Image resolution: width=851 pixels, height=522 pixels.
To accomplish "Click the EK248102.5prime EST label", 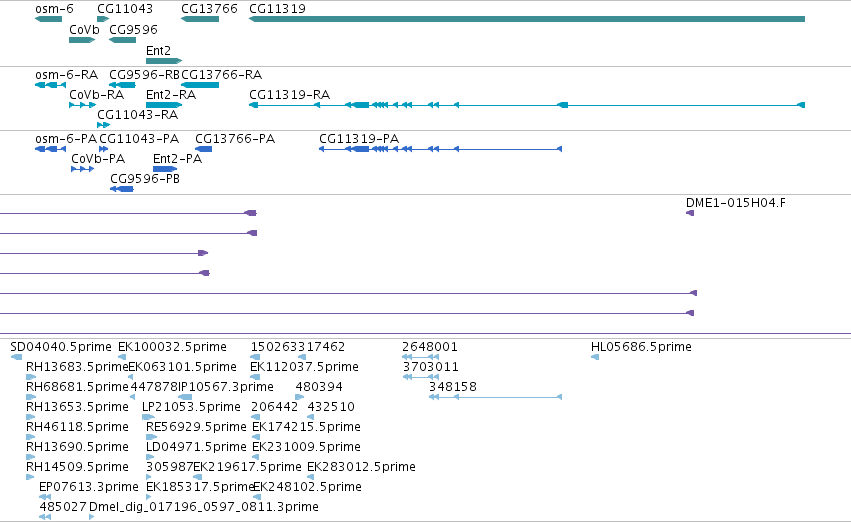I will point(308,487).
